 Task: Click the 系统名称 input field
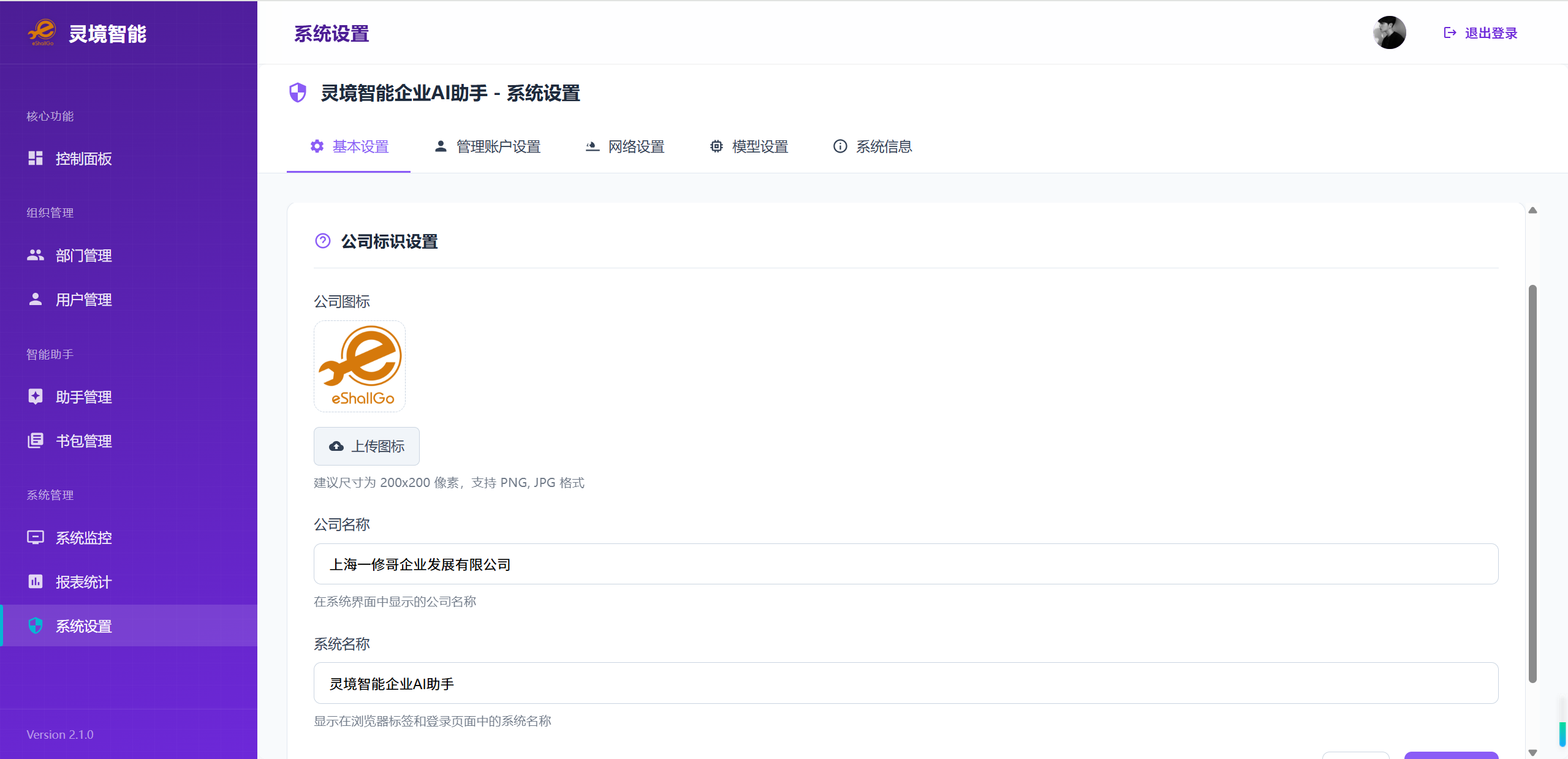[x=906, y=684]
